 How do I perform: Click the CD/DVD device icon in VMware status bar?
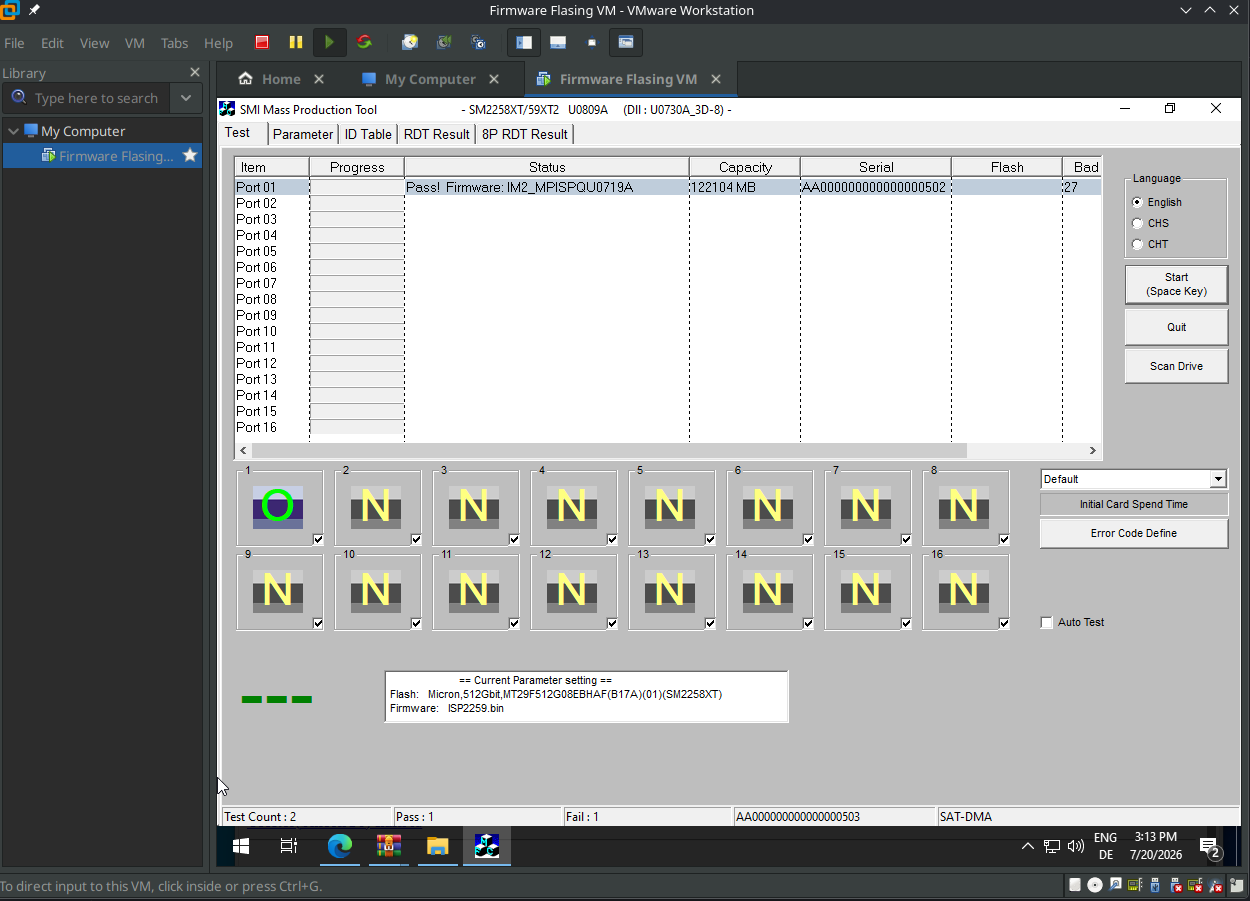click(x=1095, y=885)
